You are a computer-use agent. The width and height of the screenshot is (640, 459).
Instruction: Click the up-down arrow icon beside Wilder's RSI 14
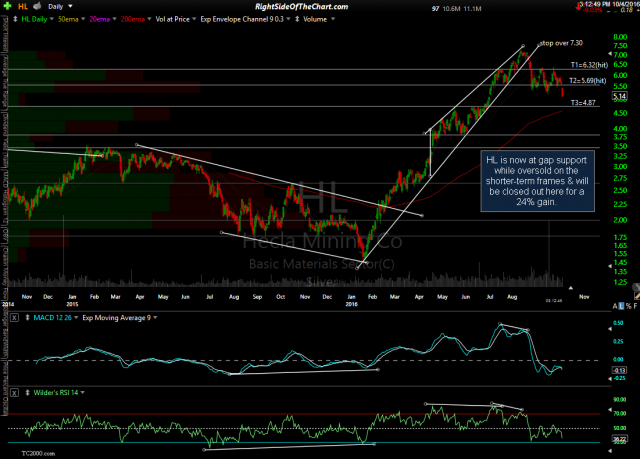tap(27, 392)
